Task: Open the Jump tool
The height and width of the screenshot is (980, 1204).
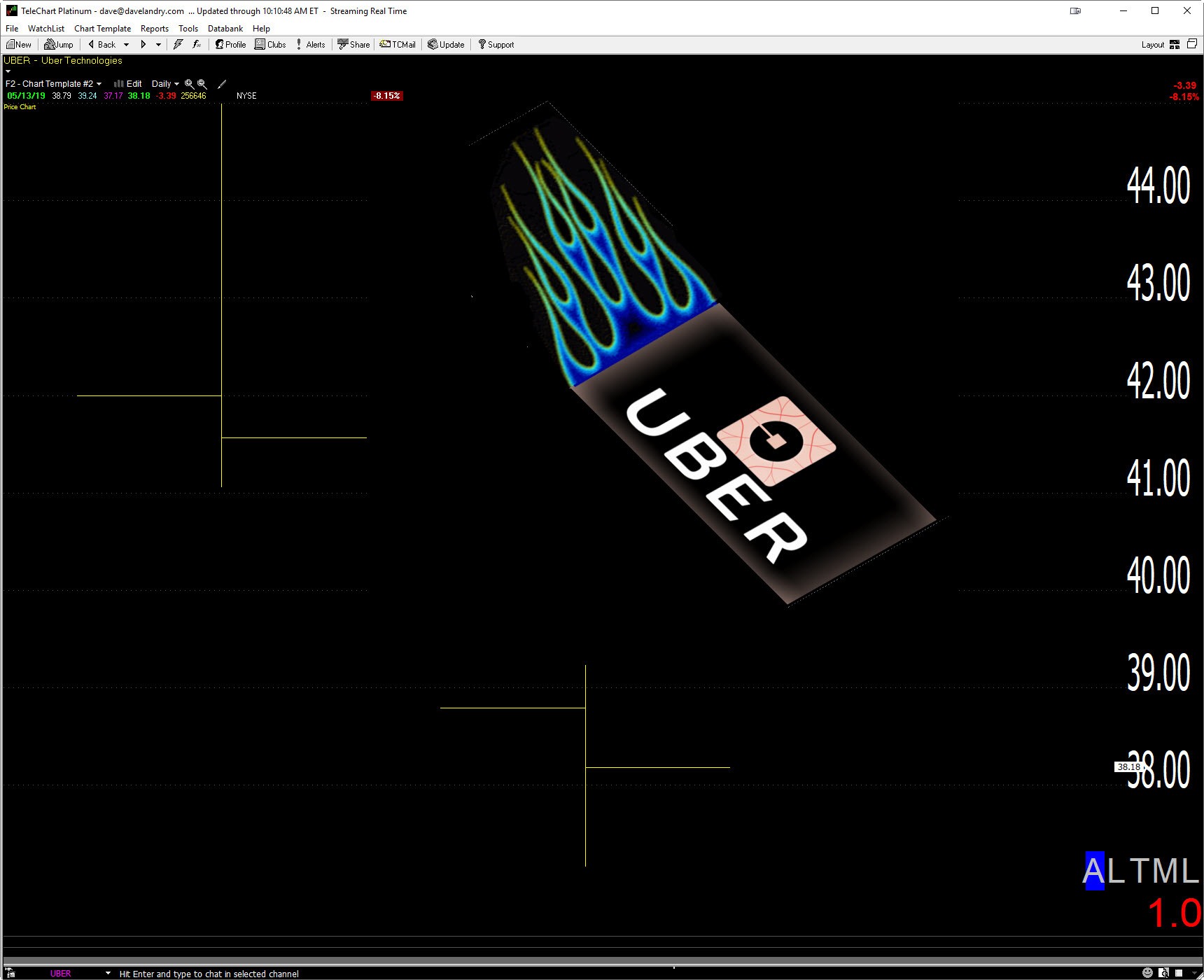Action: (59, 44)
